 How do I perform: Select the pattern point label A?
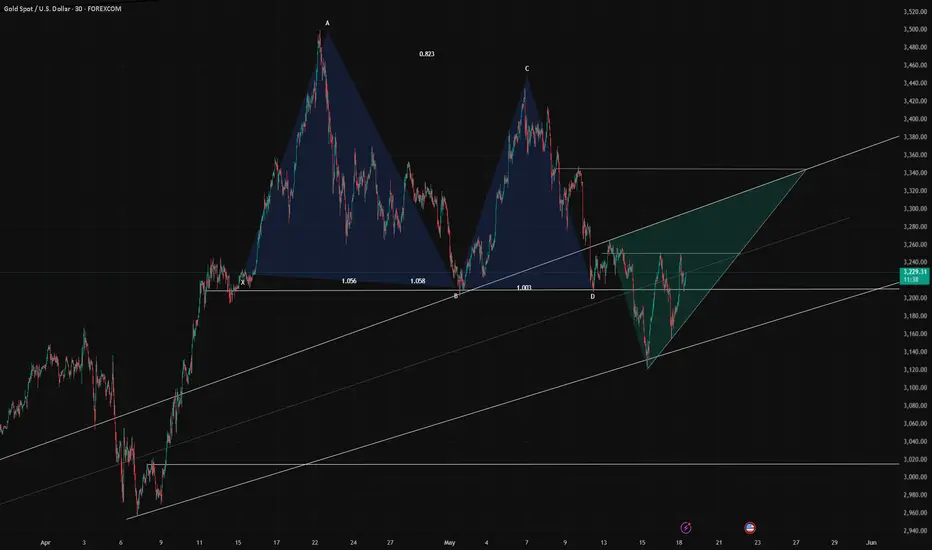[327, 23]
